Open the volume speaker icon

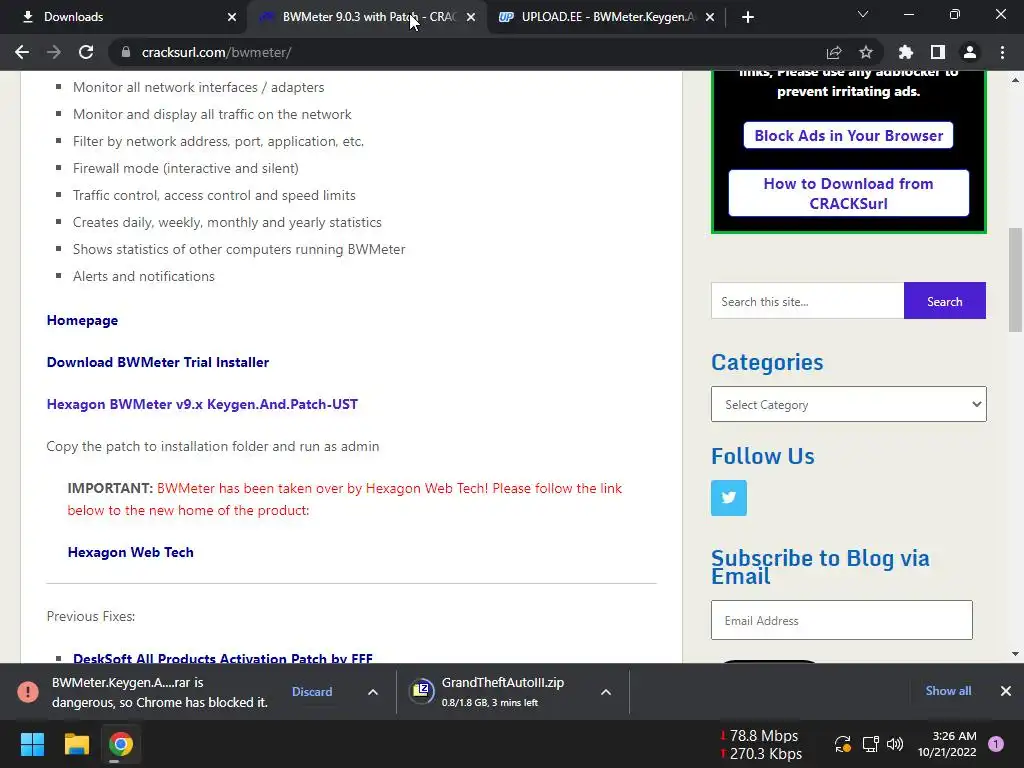895,744
